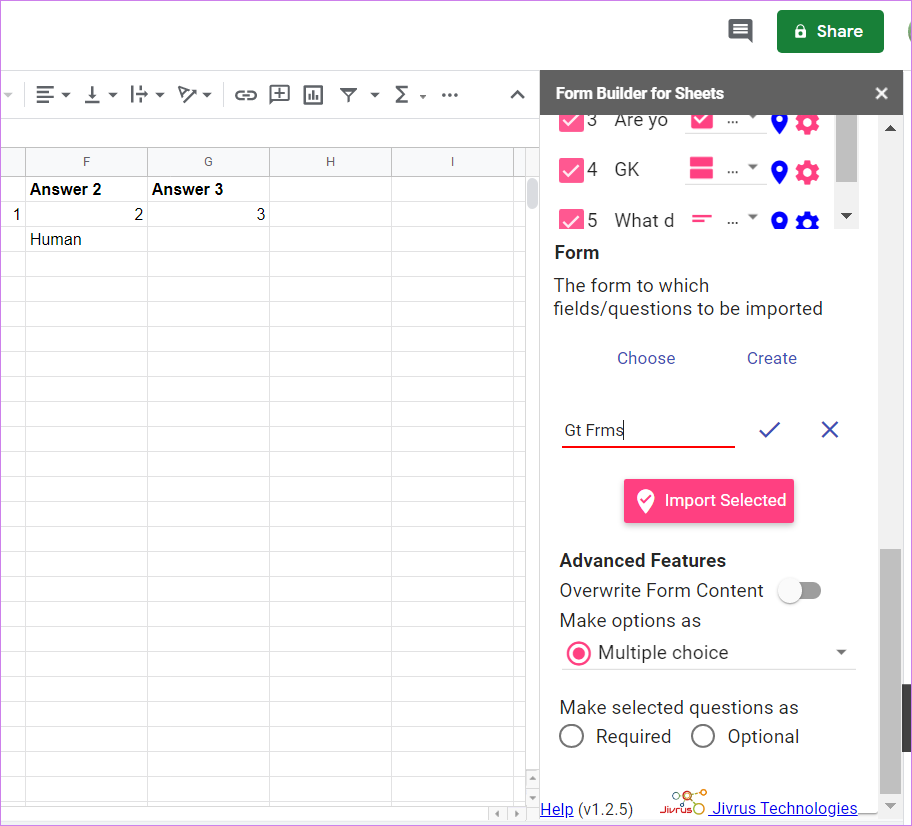912x826 pixels.
Task: Click the form name input field
Action: coord(647,431)
